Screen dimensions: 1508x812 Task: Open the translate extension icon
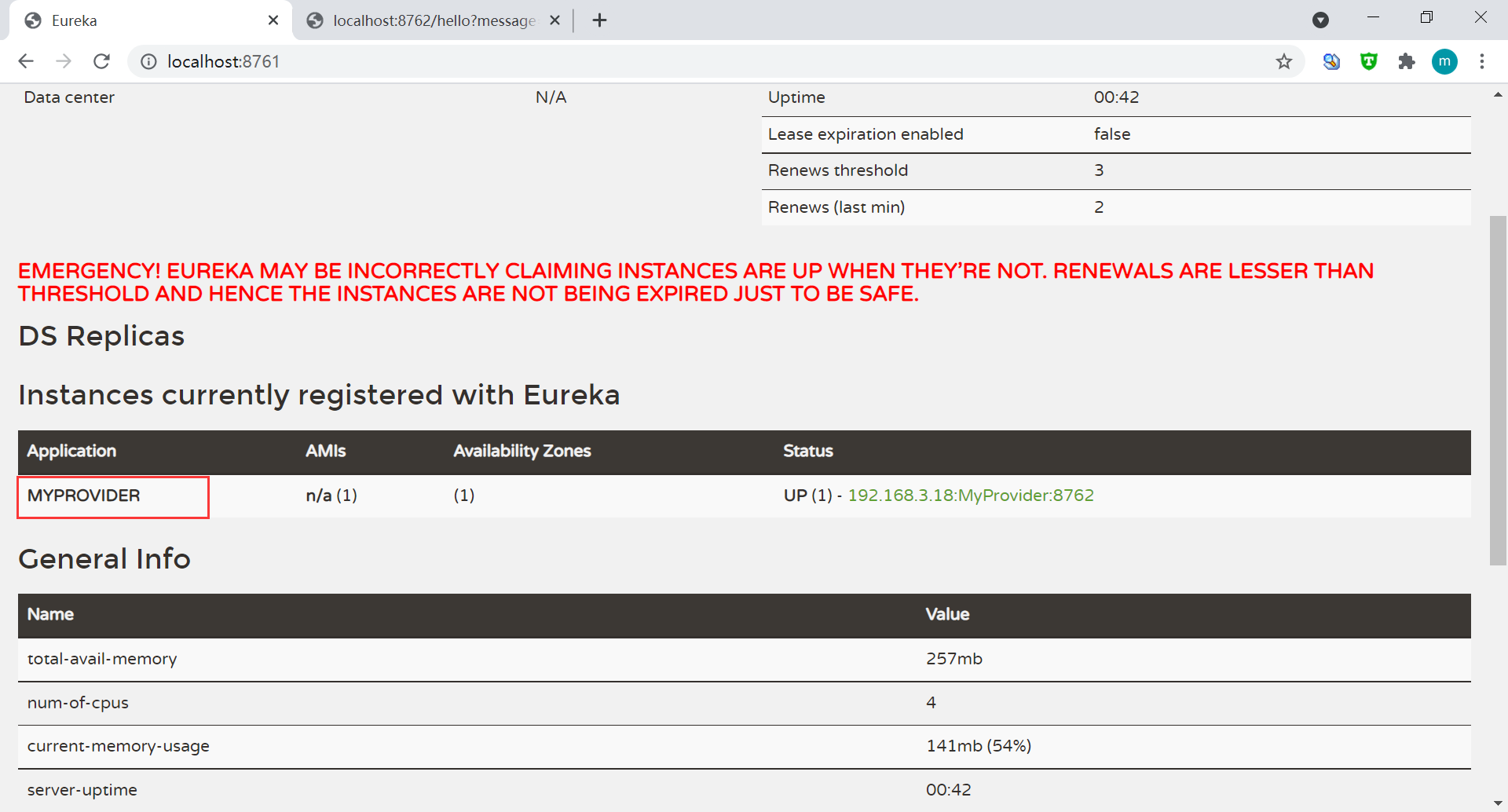[1331, 61]
